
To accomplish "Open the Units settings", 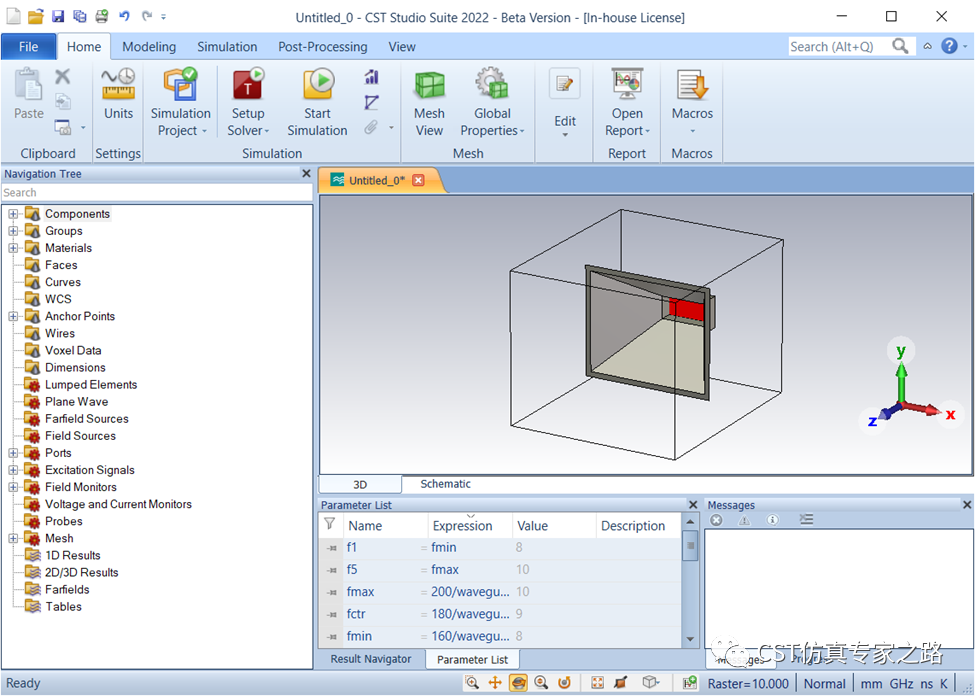I will click(118, 93).
